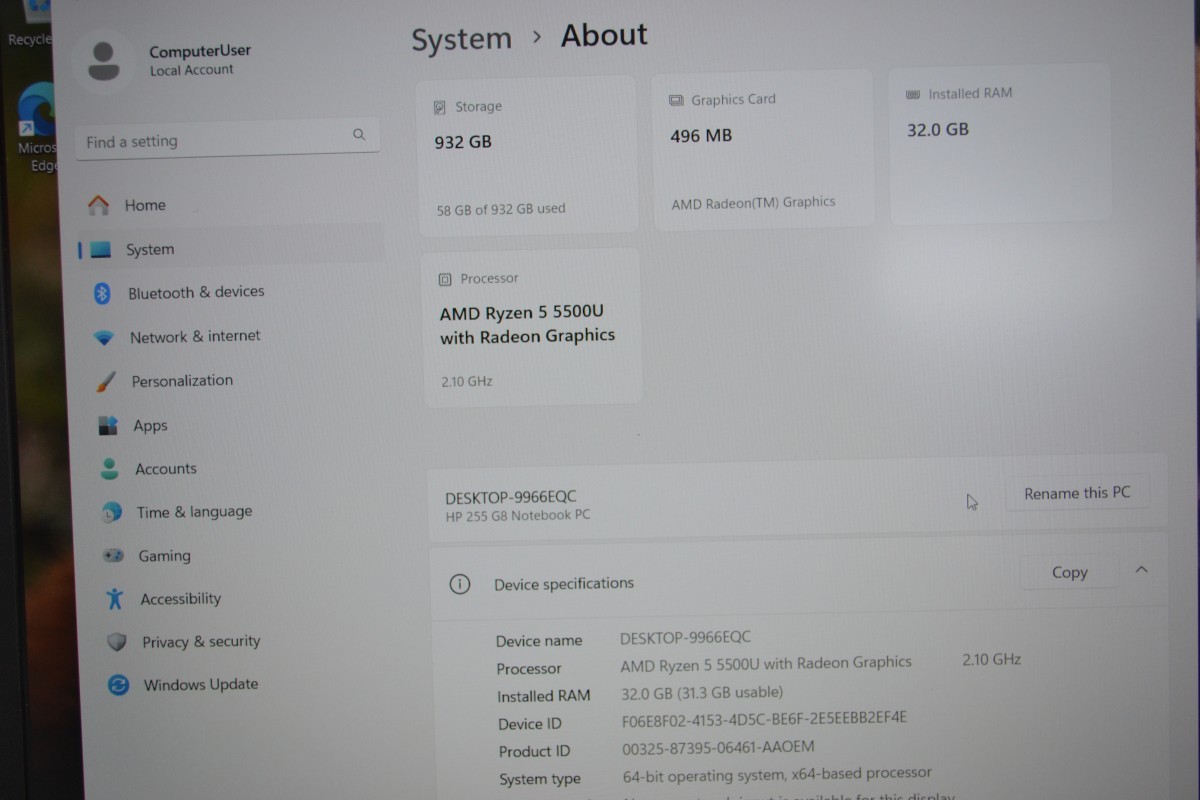Open the Storage 932 GB card
This screenshot has height=800, width=1200.
[x=527, y=156]
